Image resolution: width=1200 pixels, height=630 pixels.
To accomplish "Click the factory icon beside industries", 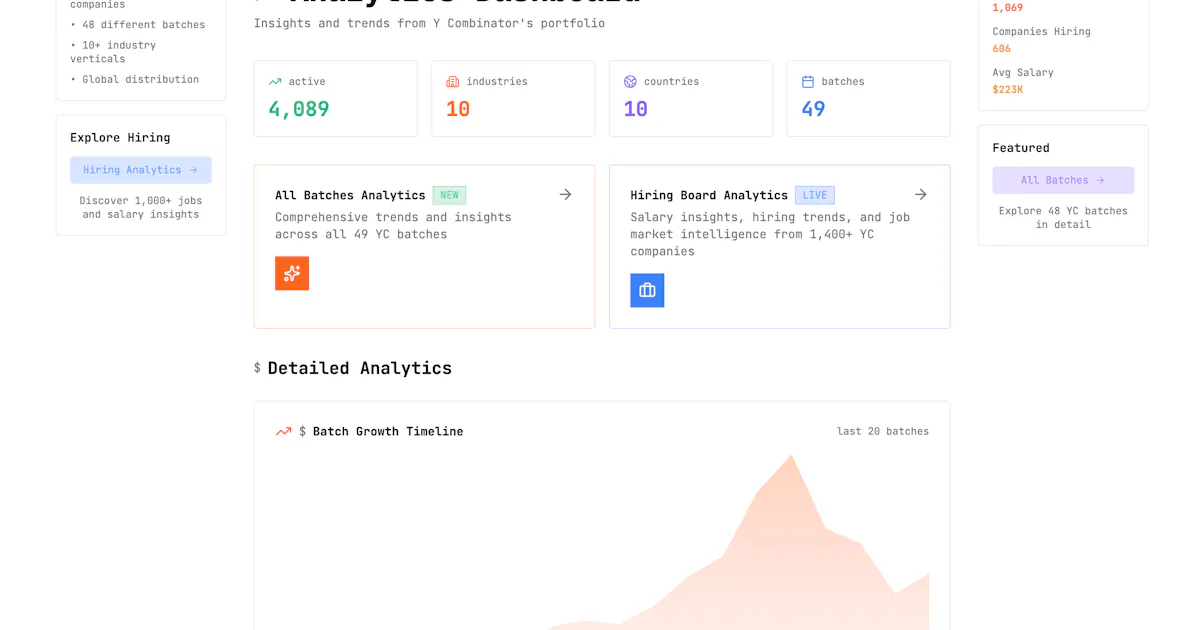I will (453, 82).
